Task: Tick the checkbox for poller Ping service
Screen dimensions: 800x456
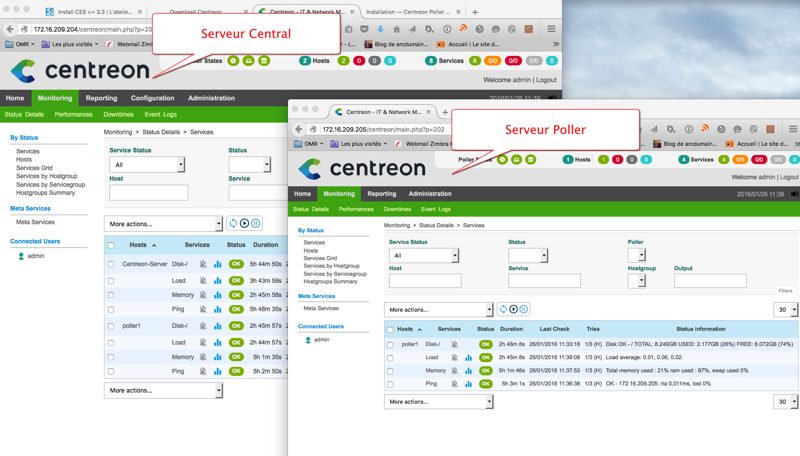Action: [391, 384]
